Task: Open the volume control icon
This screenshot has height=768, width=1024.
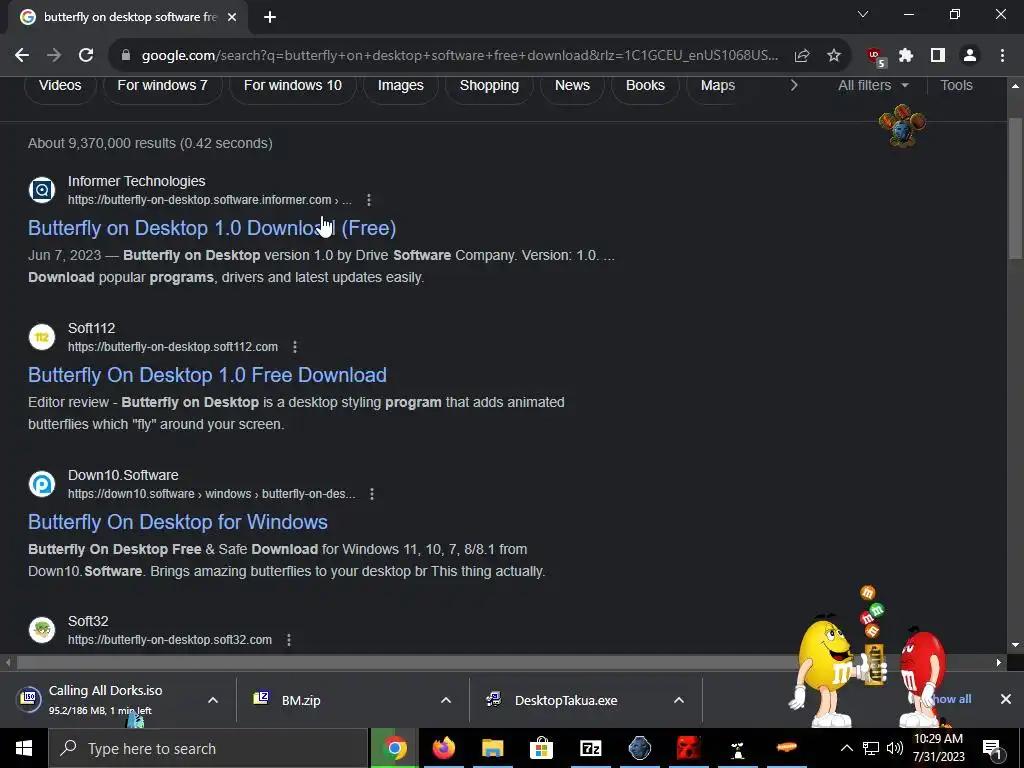Action: click(x=895, y=748)
